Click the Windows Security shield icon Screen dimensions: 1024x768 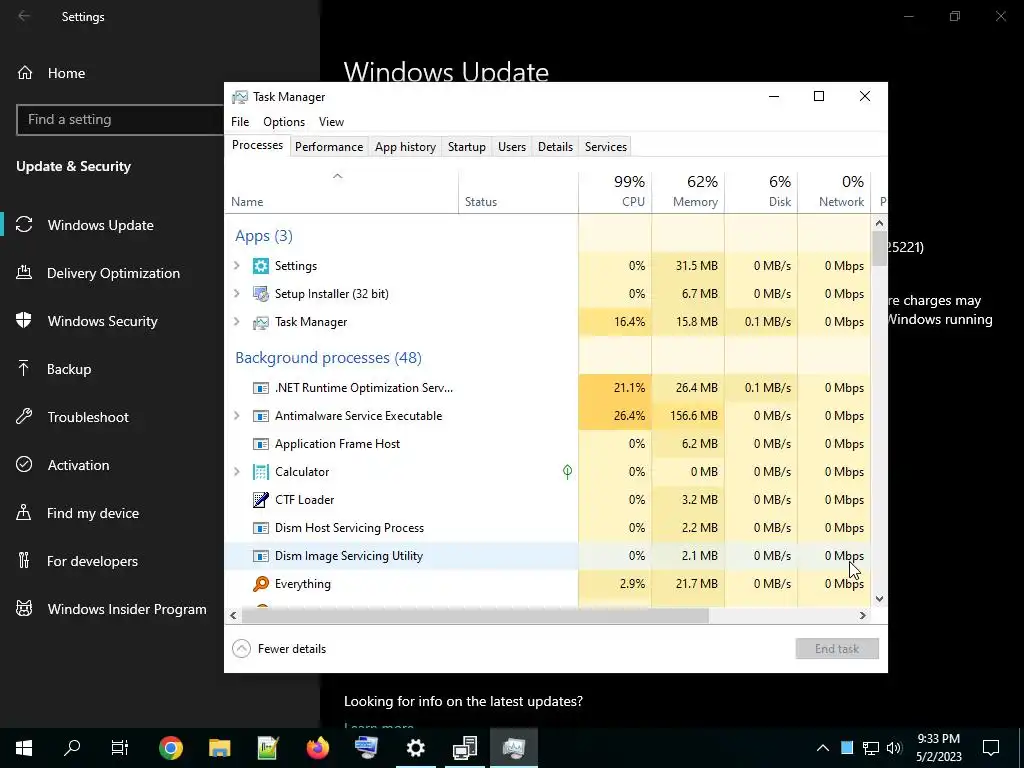24,320
